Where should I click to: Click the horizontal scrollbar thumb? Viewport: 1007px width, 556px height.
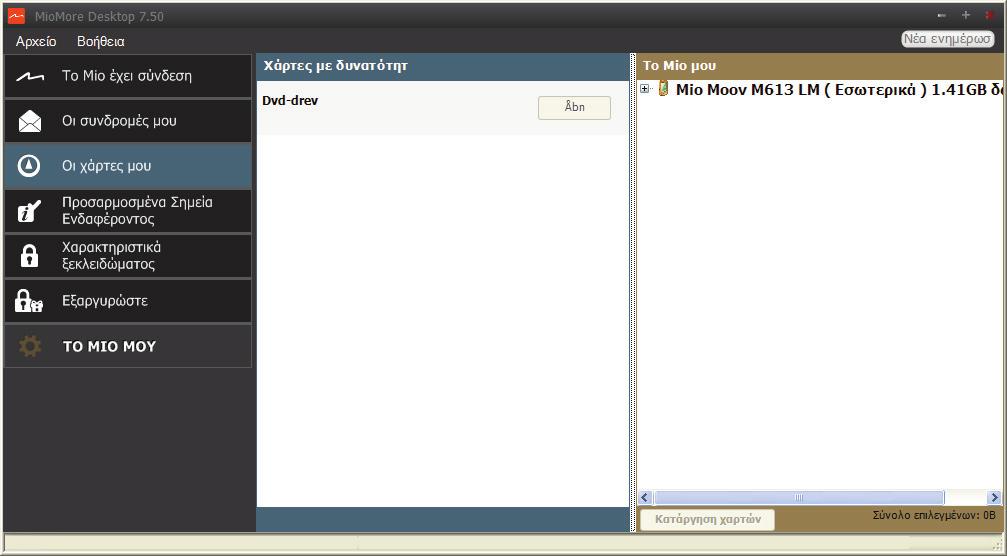[x=798, y=497]
